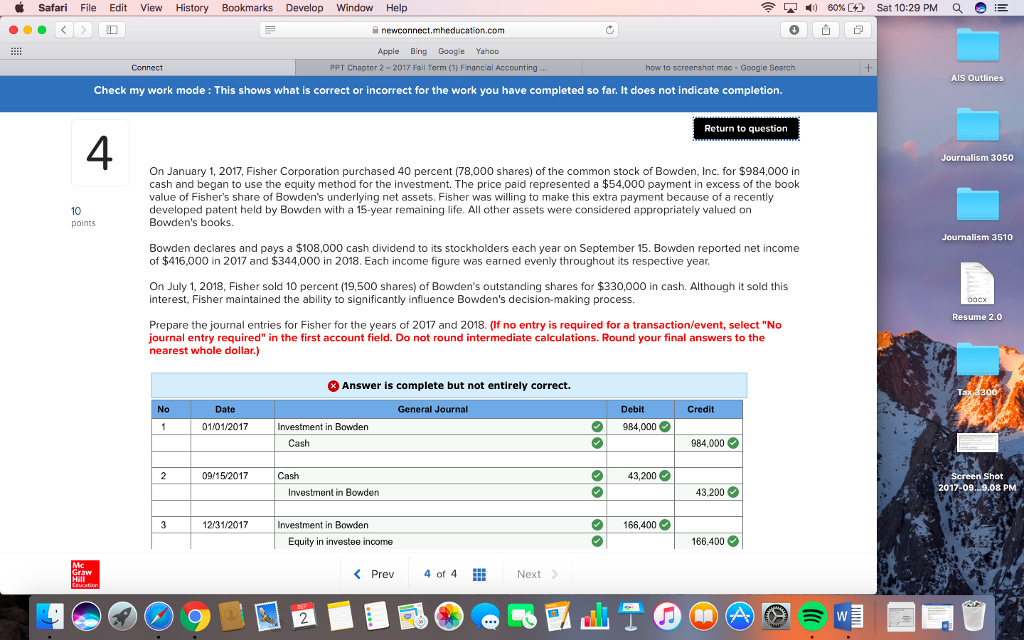1024x640 pixels.
Task: Click the Safari compass icon in Dock
Action: pyautogui.click(x=159, y=616)
